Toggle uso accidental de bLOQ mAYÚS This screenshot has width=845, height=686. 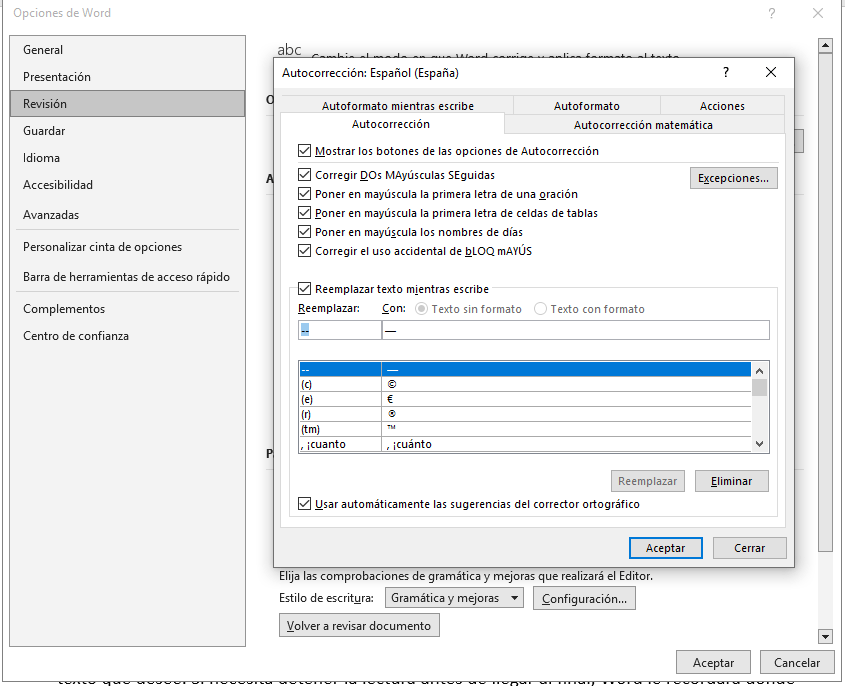point(304,251)
